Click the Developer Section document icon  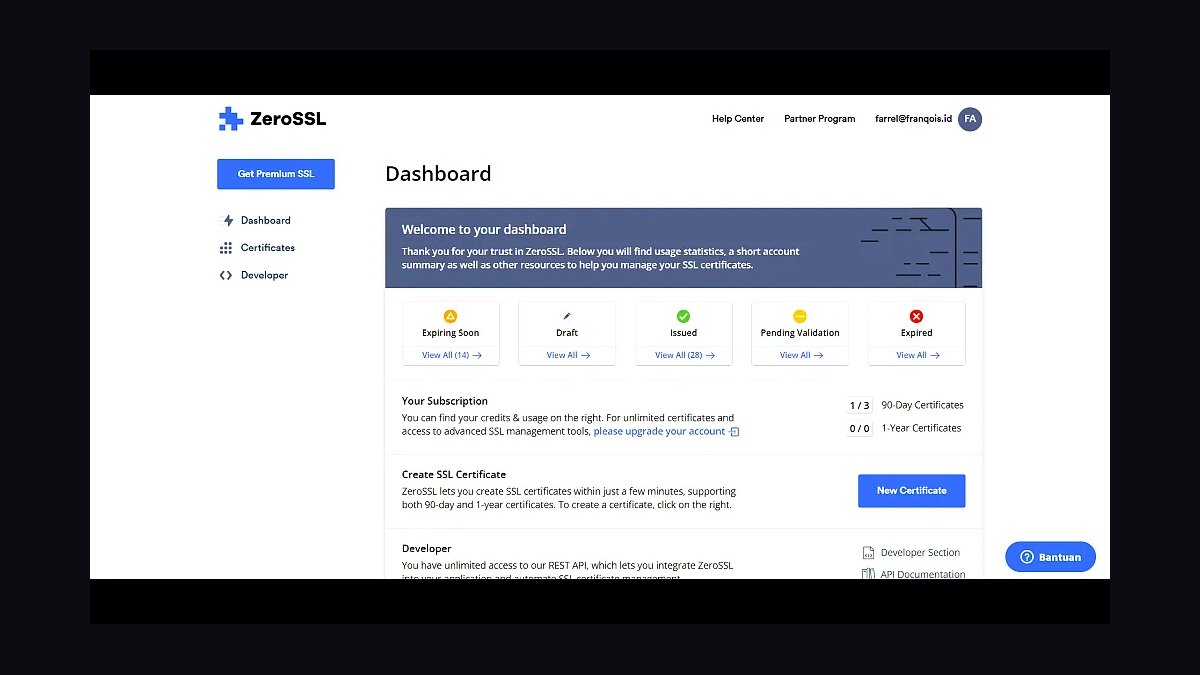pos(868,552)
